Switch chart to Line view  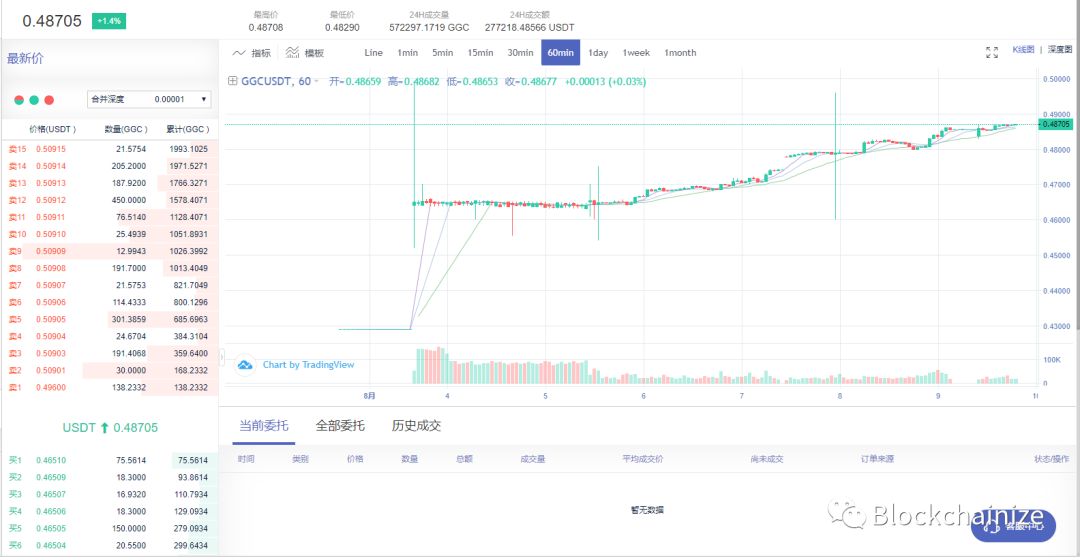pos(373,53)
